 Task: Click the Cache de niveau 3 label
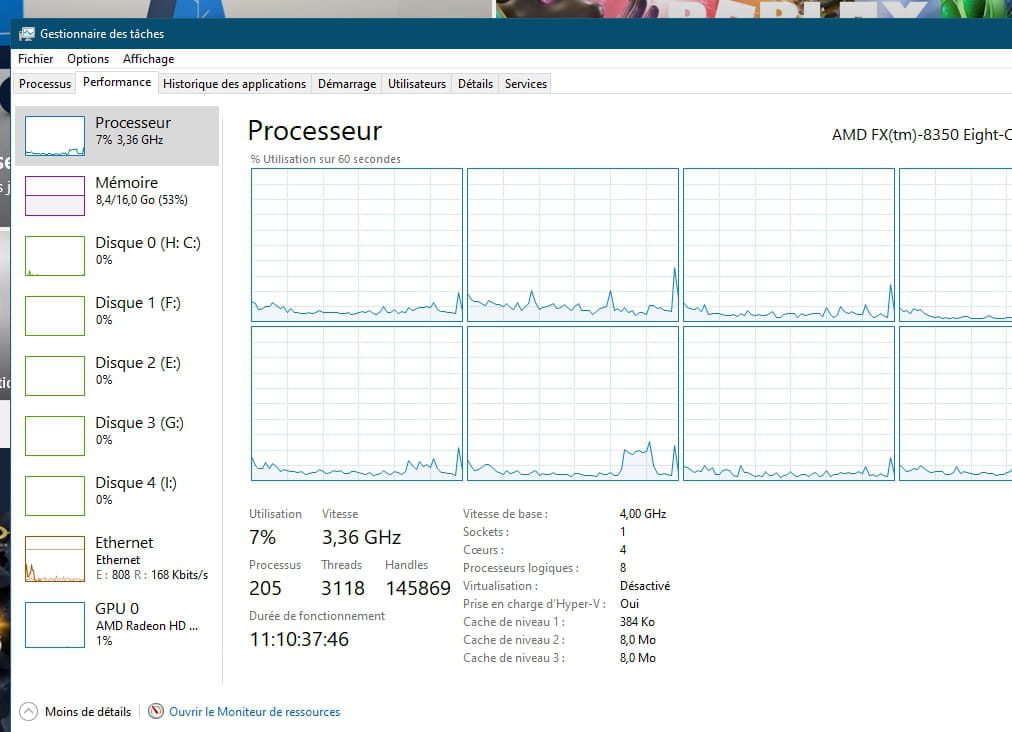[514, 658]
